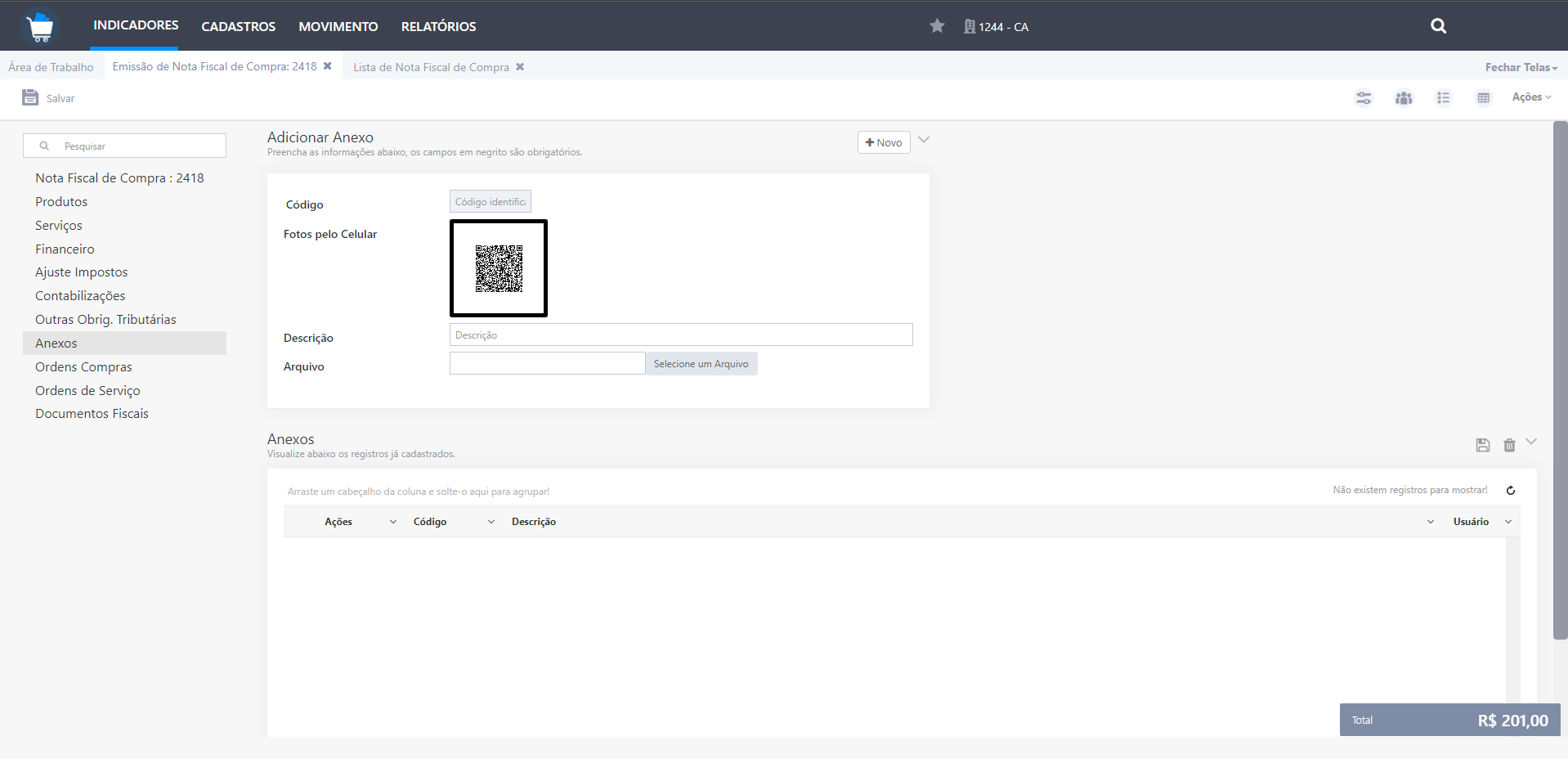
Task: Open Nota Fiscal de Compra : 2418 section
Action: [119, 177]
